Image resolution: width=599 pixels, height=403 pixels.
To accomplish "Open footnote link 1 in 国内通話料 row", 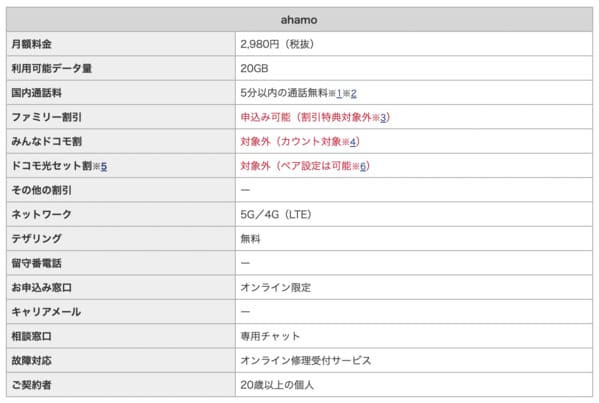I will 339,93.
